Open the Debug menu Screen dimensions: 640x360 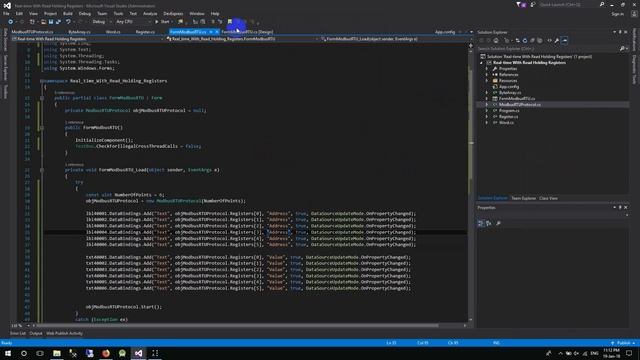click(84, 13)
